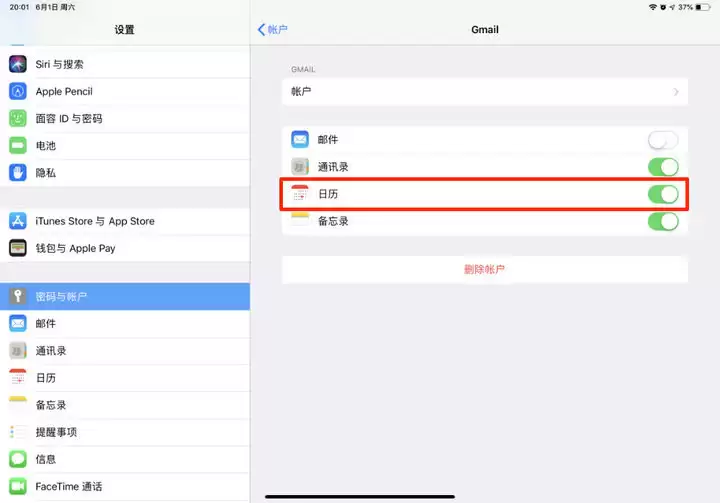Tap the 信息 messages icon
This screenshot has width=720, height=503.
pyautogui.click(x=18, y=459)
